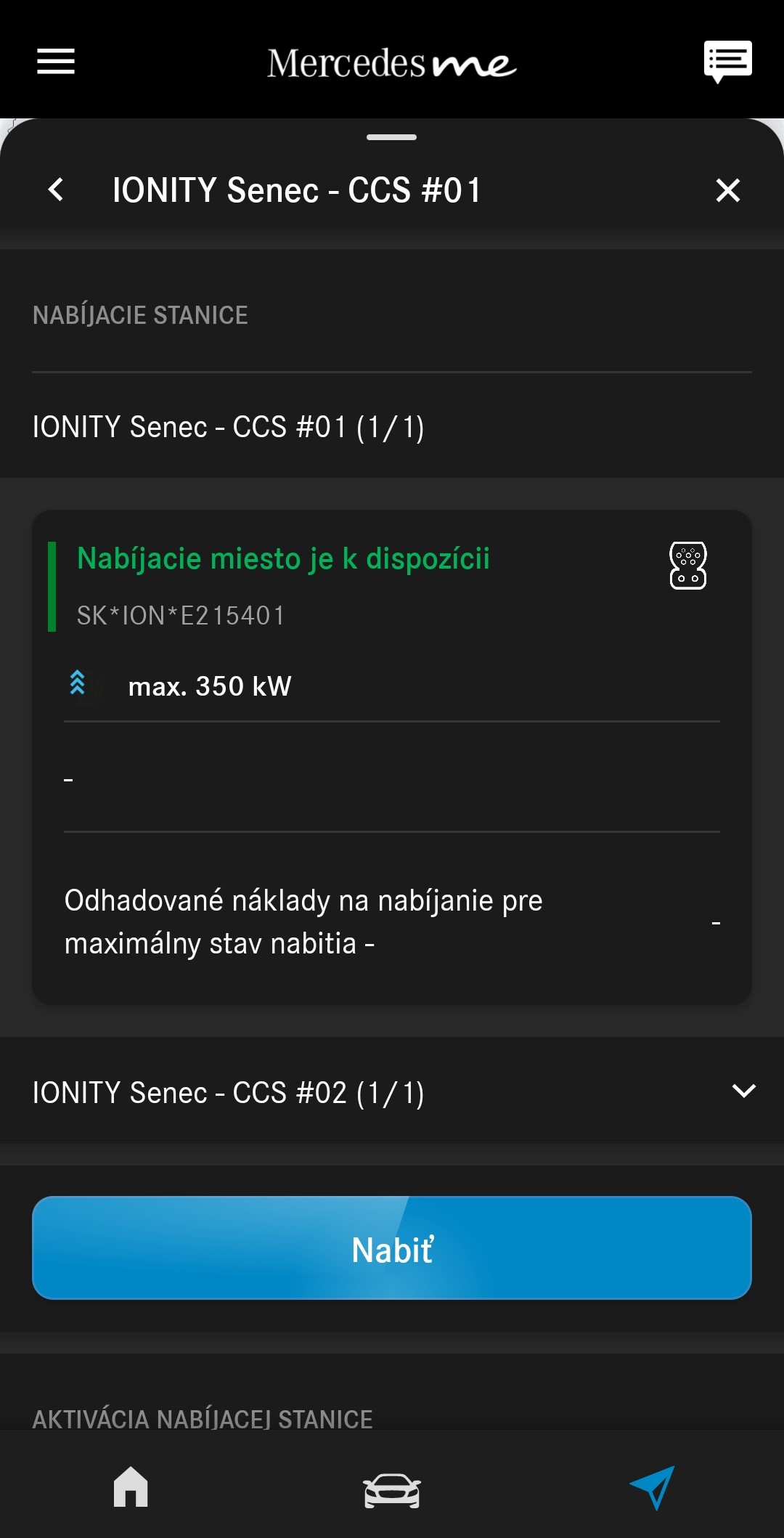Screen dimensions: 784x1538
Task: Open the messages inbox icon
Action: tap(727, 61)
